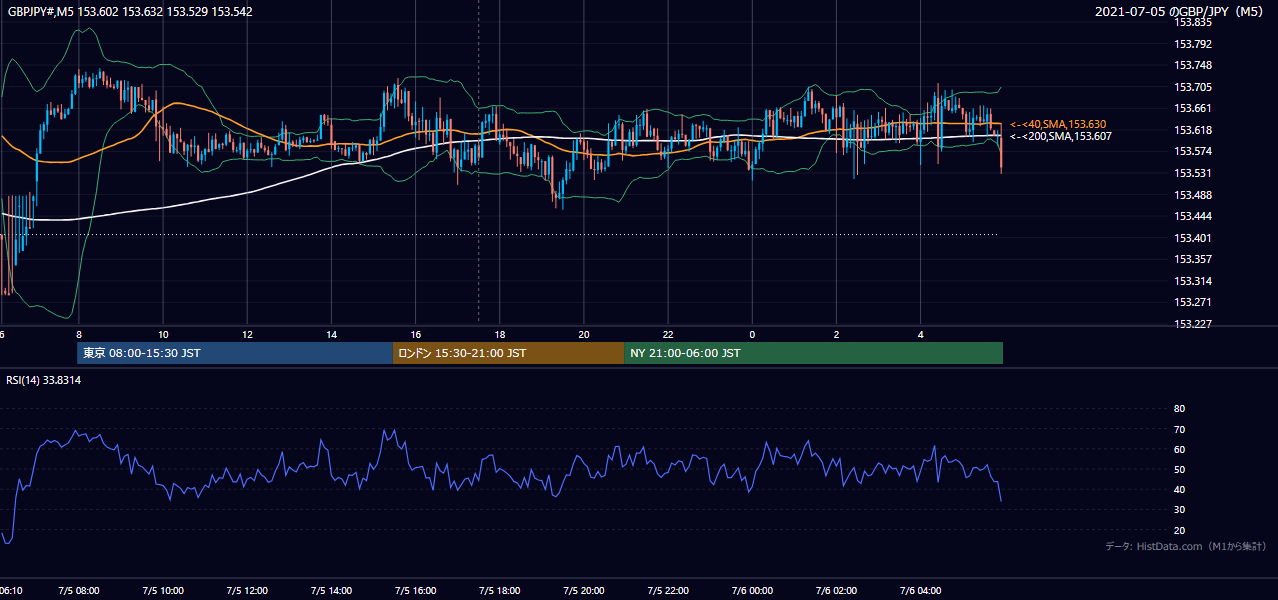Click price axis label 153.444

[x=1193, y=216]
